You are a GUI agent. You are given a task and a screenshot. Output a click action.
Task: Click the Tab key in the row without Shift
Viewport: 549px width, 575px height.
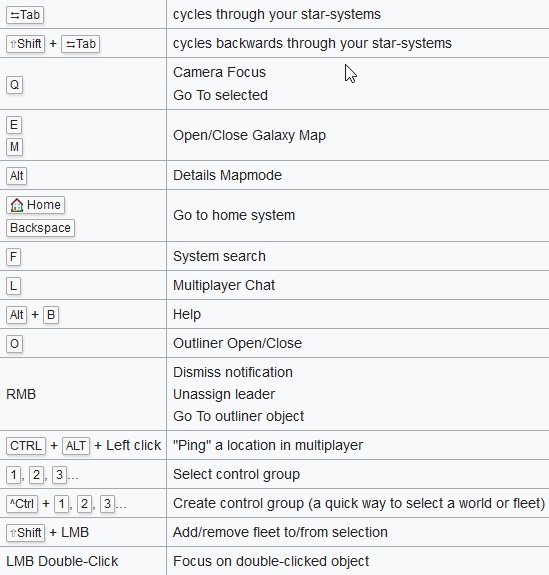(x=25, y=15)
